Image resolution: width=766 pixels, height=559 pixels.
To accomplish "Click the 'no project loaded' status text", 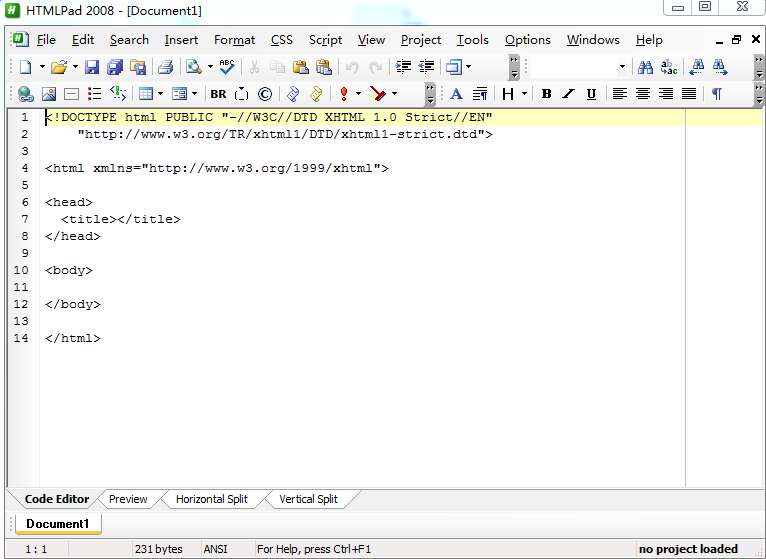I will point(688,549).
